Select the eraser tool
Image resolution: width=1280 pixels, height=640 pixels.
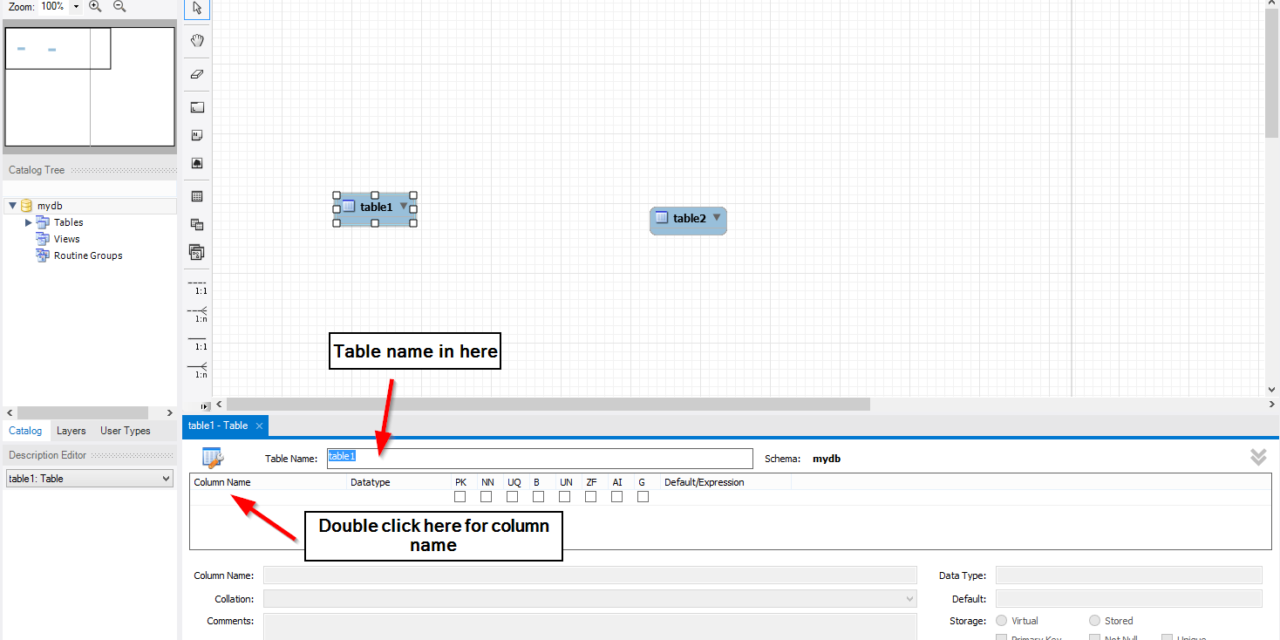(197, 74)
